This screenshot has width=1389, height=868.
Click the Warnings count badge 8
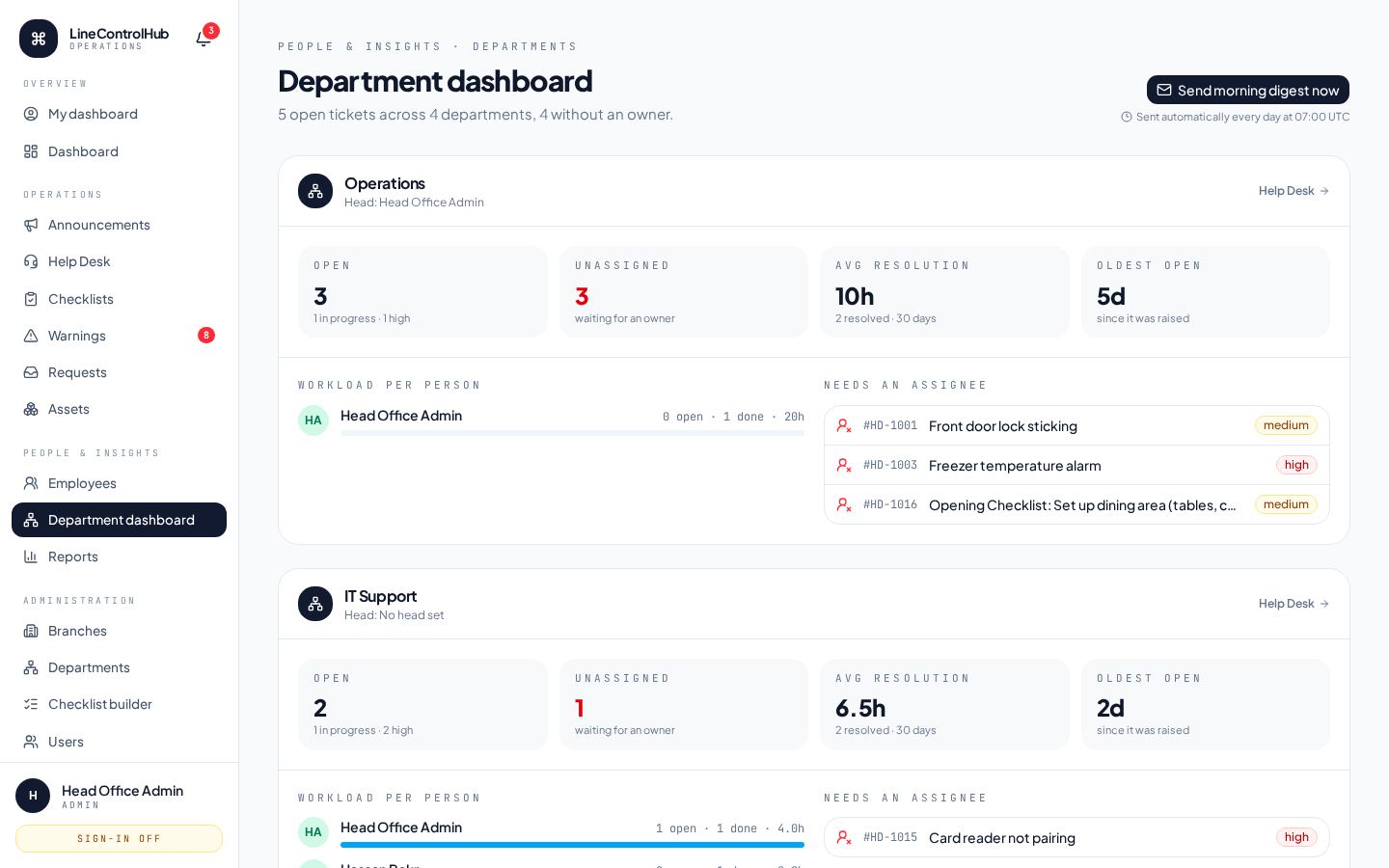point(206,336)
